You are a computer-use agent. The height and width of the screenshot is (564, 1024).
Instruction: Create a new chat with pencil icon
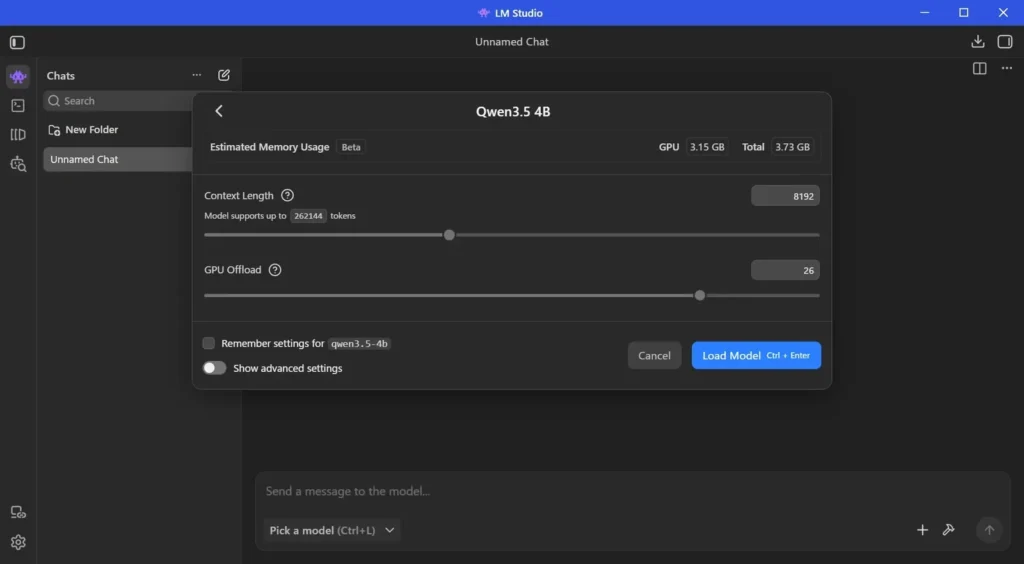[x=224, y=75]
